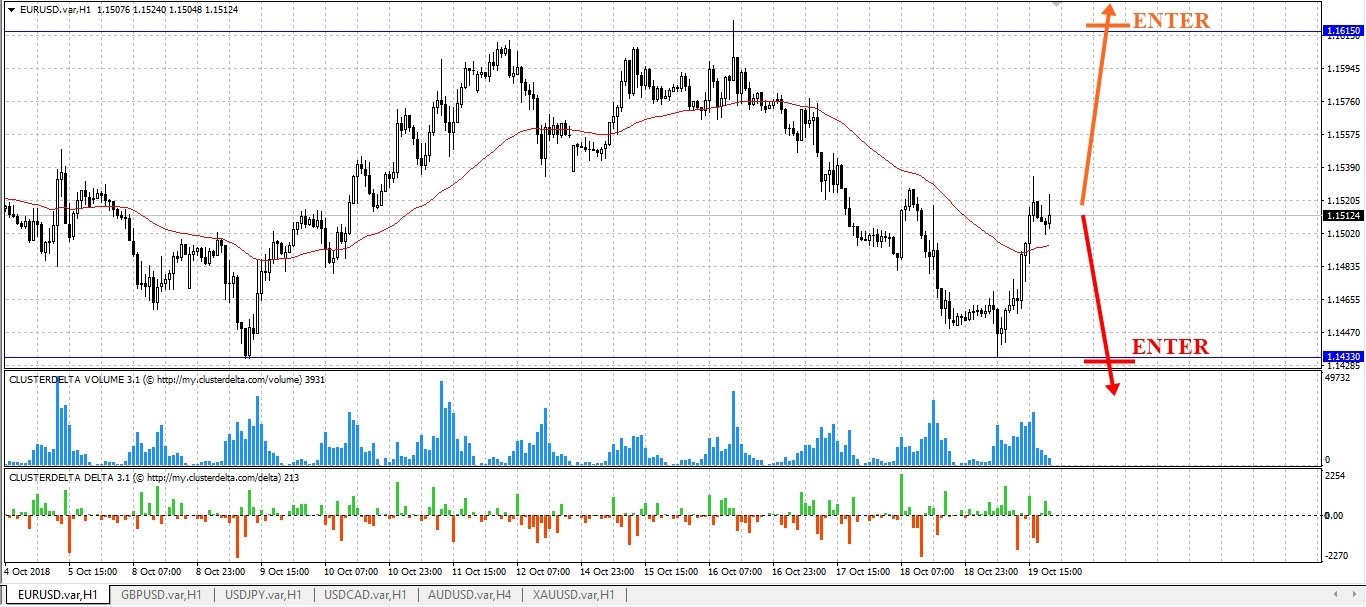Click the 19 Oct 15:00 time axis marker
Viewport: 1366px width, 607px height.
tap(1054, 572)
